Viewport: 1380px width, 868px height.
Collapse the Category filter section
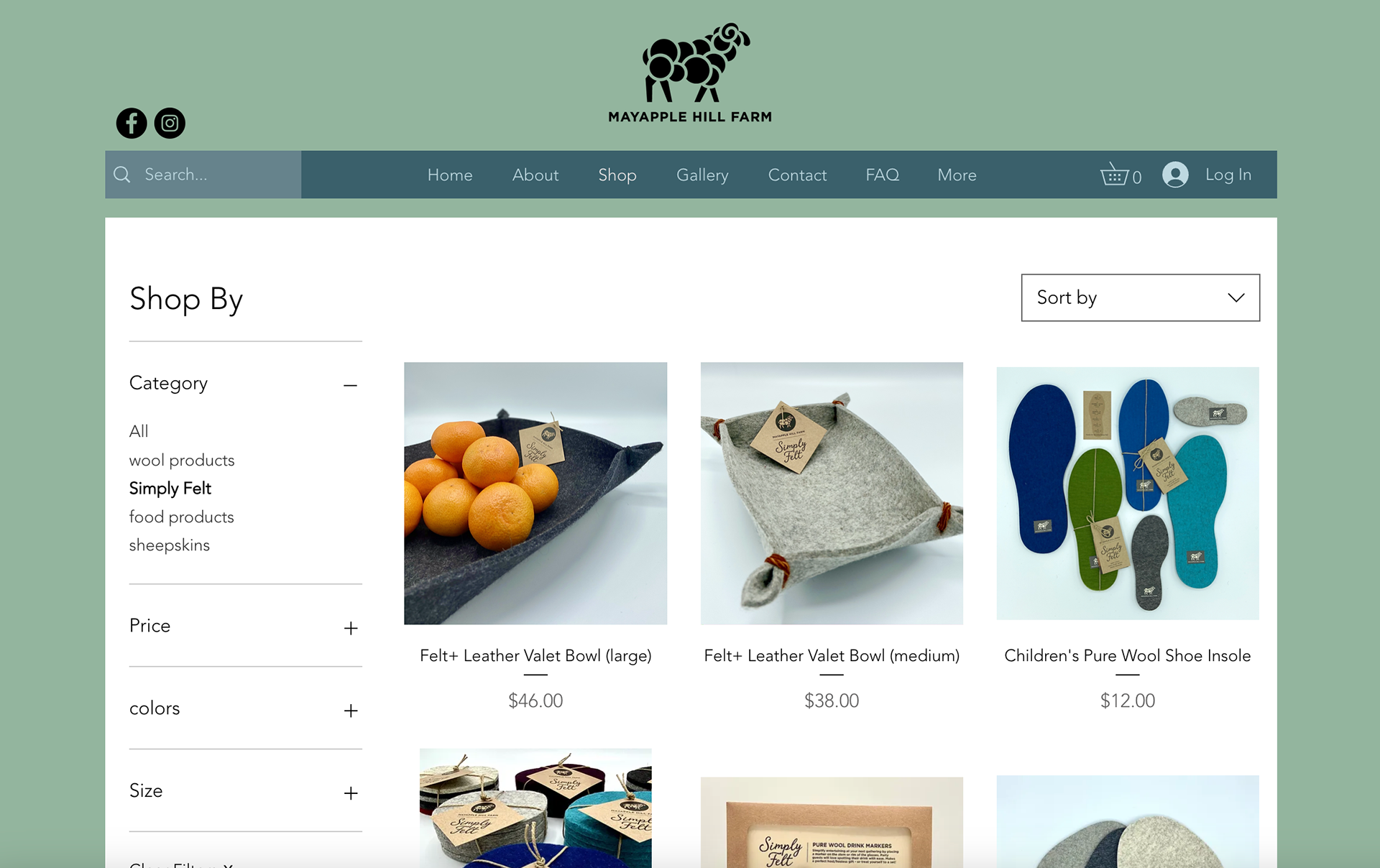(350, 385)
